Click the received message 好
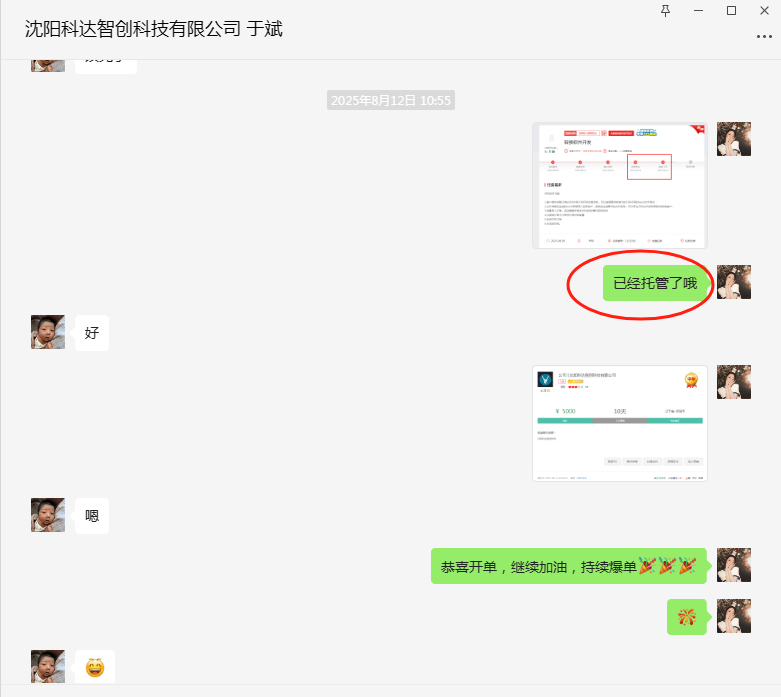The height and width of the screenshot is (697, 781). click(x=92, y=333)
